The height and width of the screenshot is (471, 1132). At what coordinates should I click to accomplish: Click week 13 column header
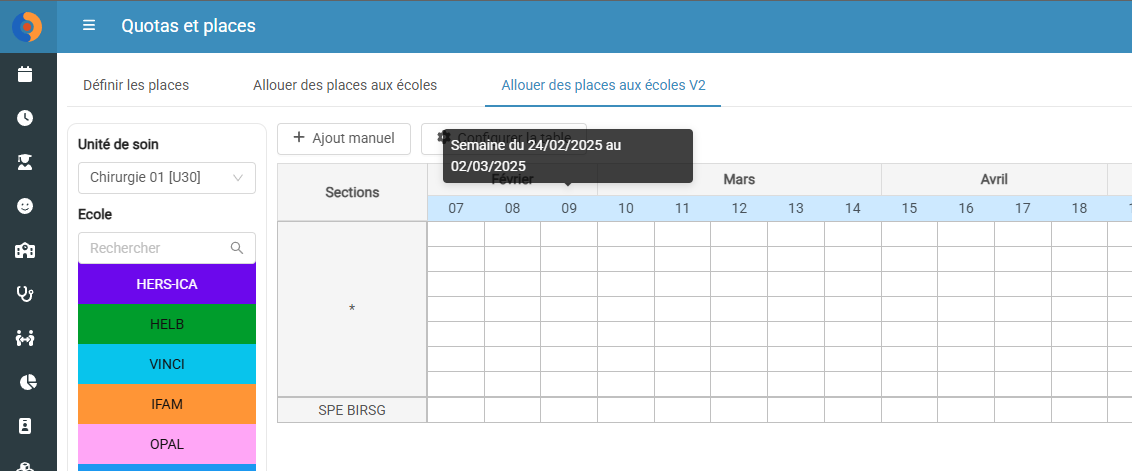(x=796, y=209)
